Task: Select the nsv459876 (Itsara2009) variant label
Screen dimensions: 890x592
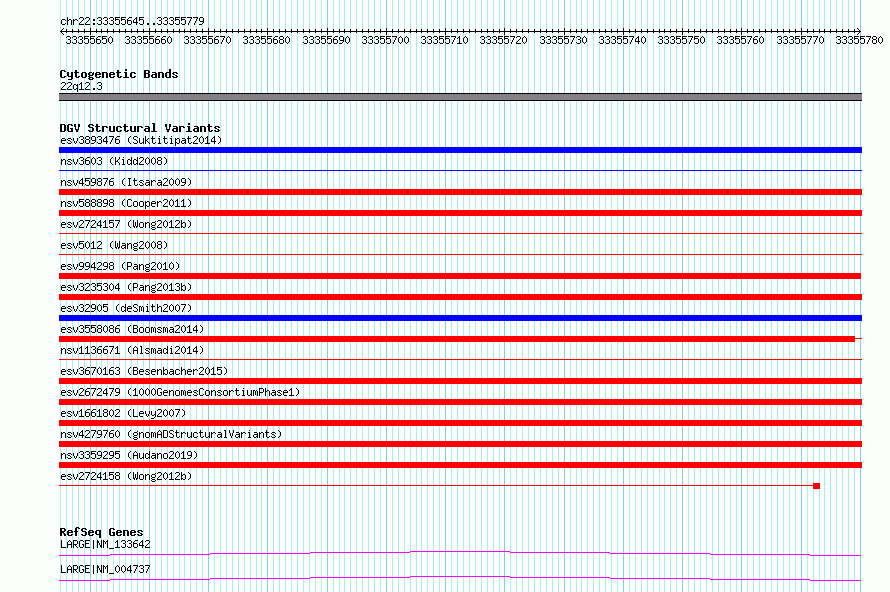Action: (x=126, y=182)
